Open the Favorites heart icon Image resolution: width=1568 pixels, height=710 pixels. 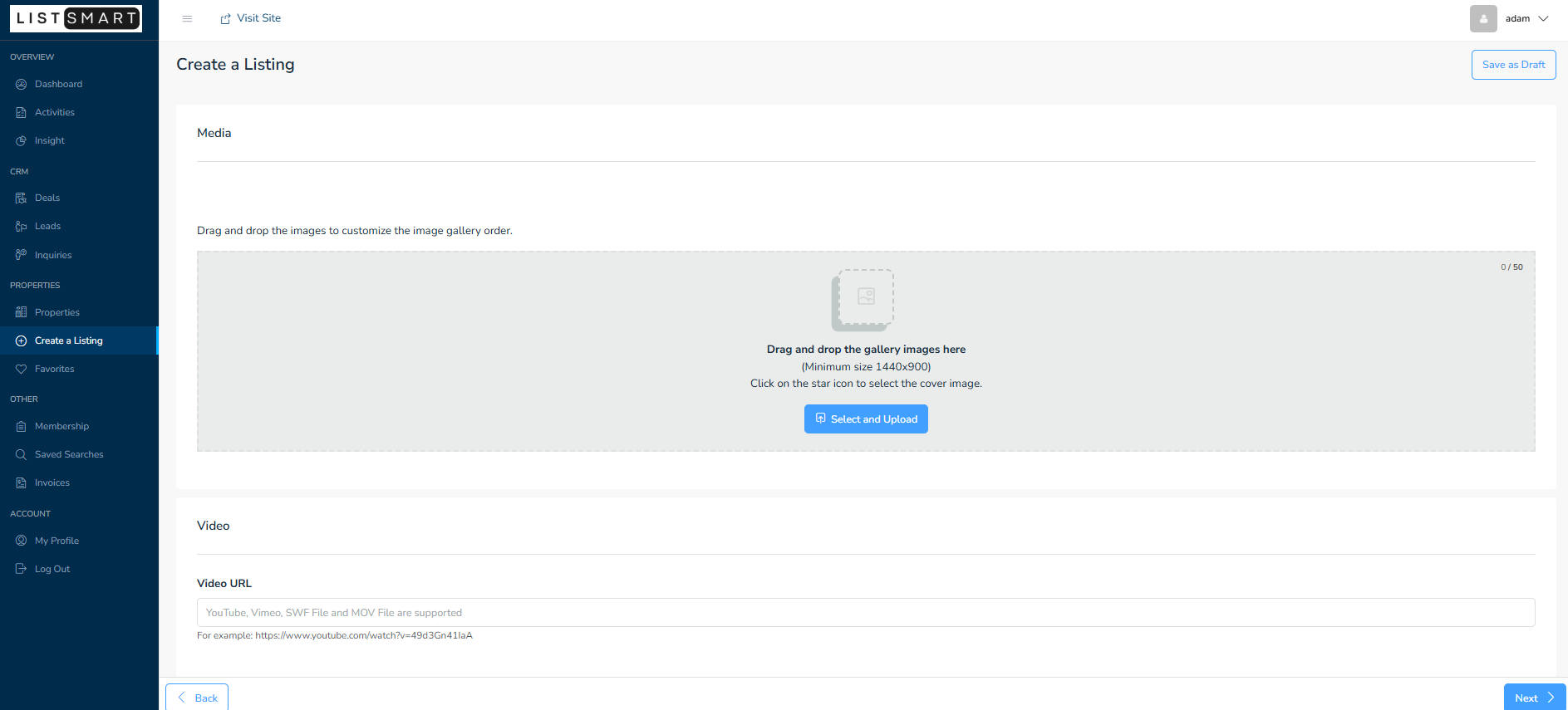(22, 369)
